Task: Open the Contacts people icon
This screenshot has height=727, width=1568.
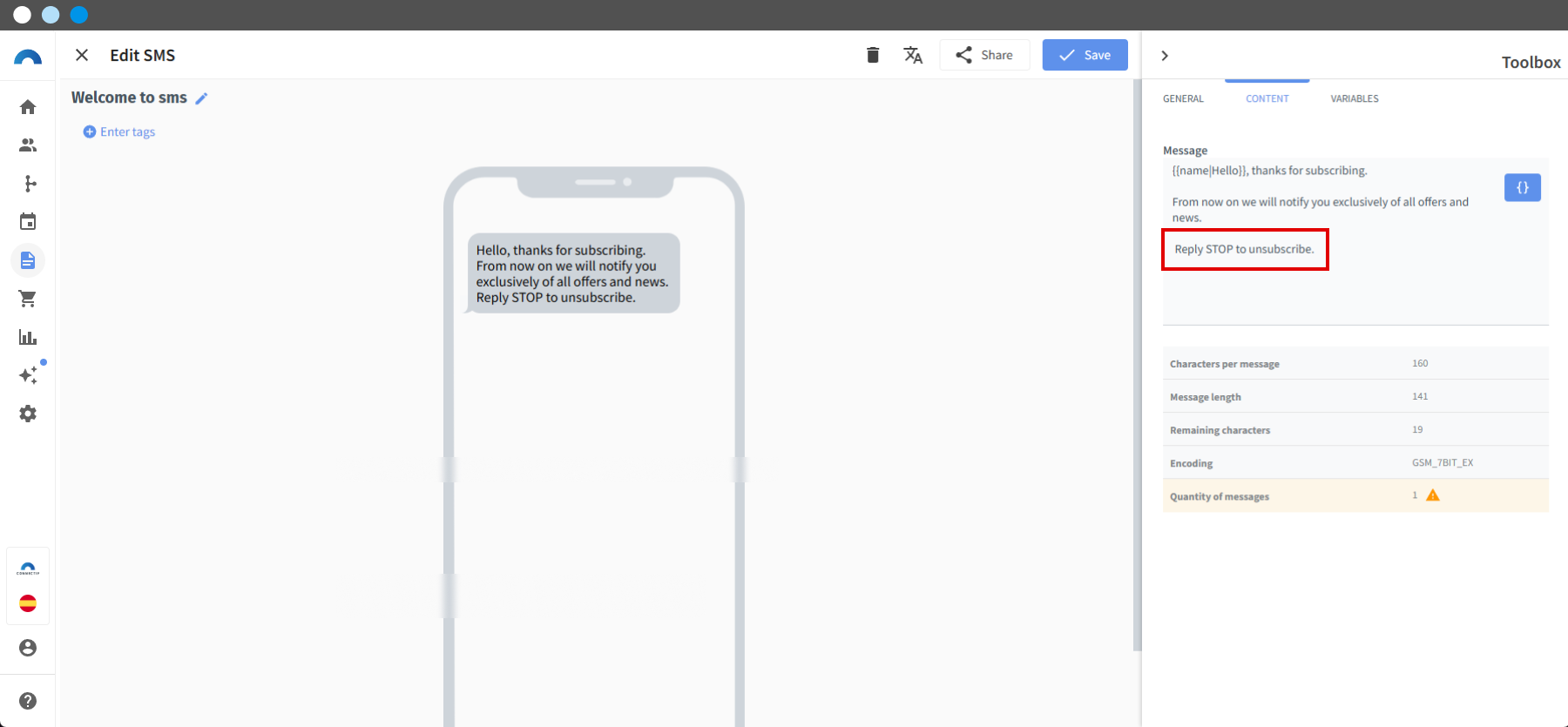Action: 28,145
